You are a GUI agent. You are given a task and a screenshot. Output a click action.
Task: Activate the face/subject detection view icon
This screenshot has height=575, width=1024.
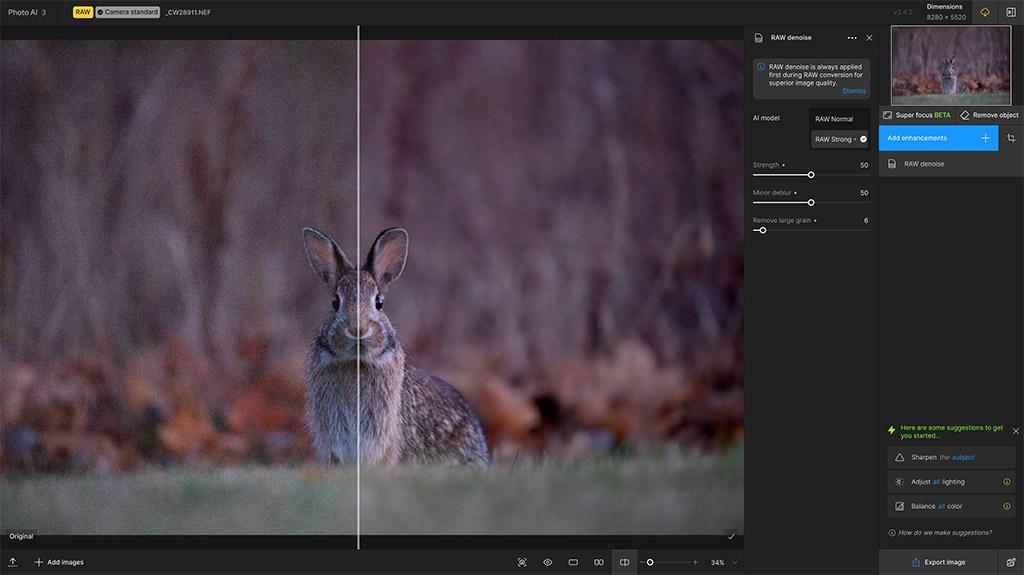(x=522, y=562)
